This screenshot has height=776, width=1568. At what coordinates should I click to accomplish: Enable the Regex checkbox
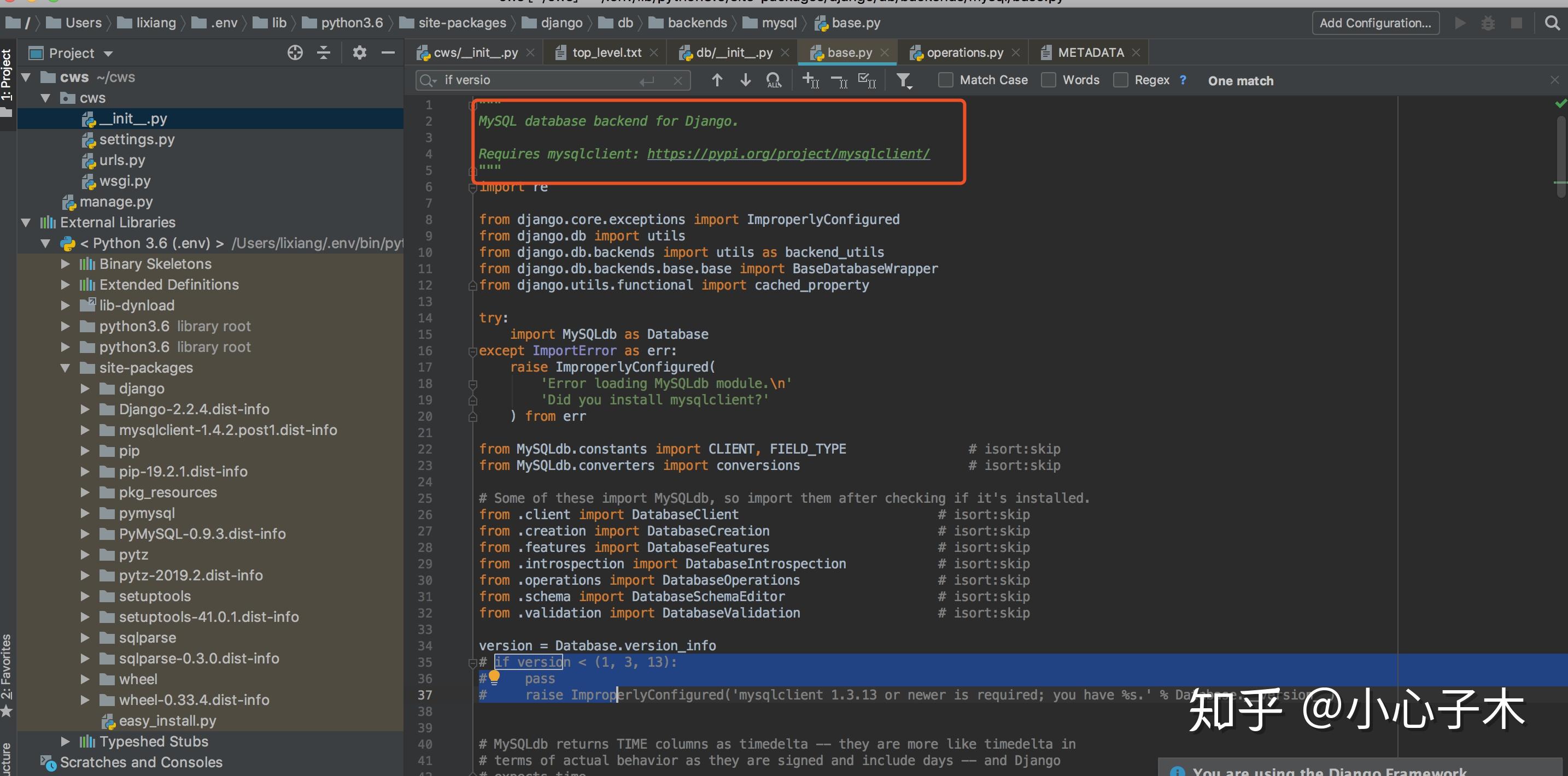click(1121, 80)
